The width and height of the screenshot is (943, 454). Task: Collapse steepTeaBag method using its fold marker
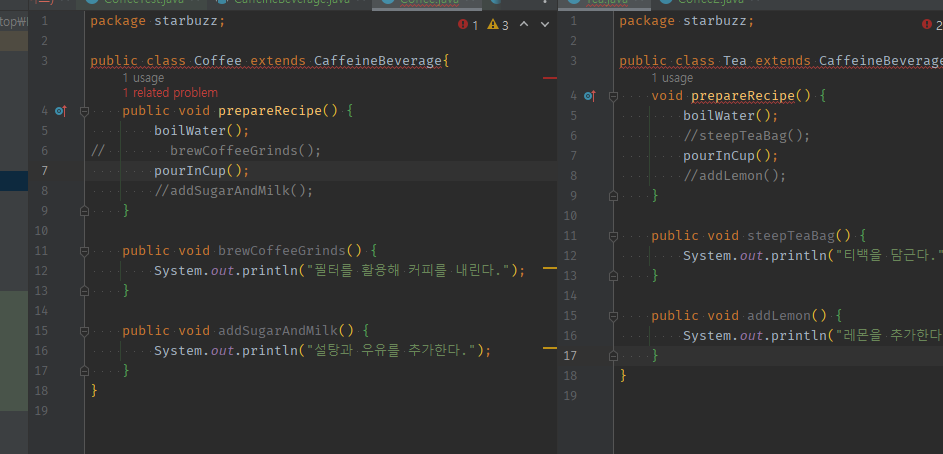pos(613,236)
